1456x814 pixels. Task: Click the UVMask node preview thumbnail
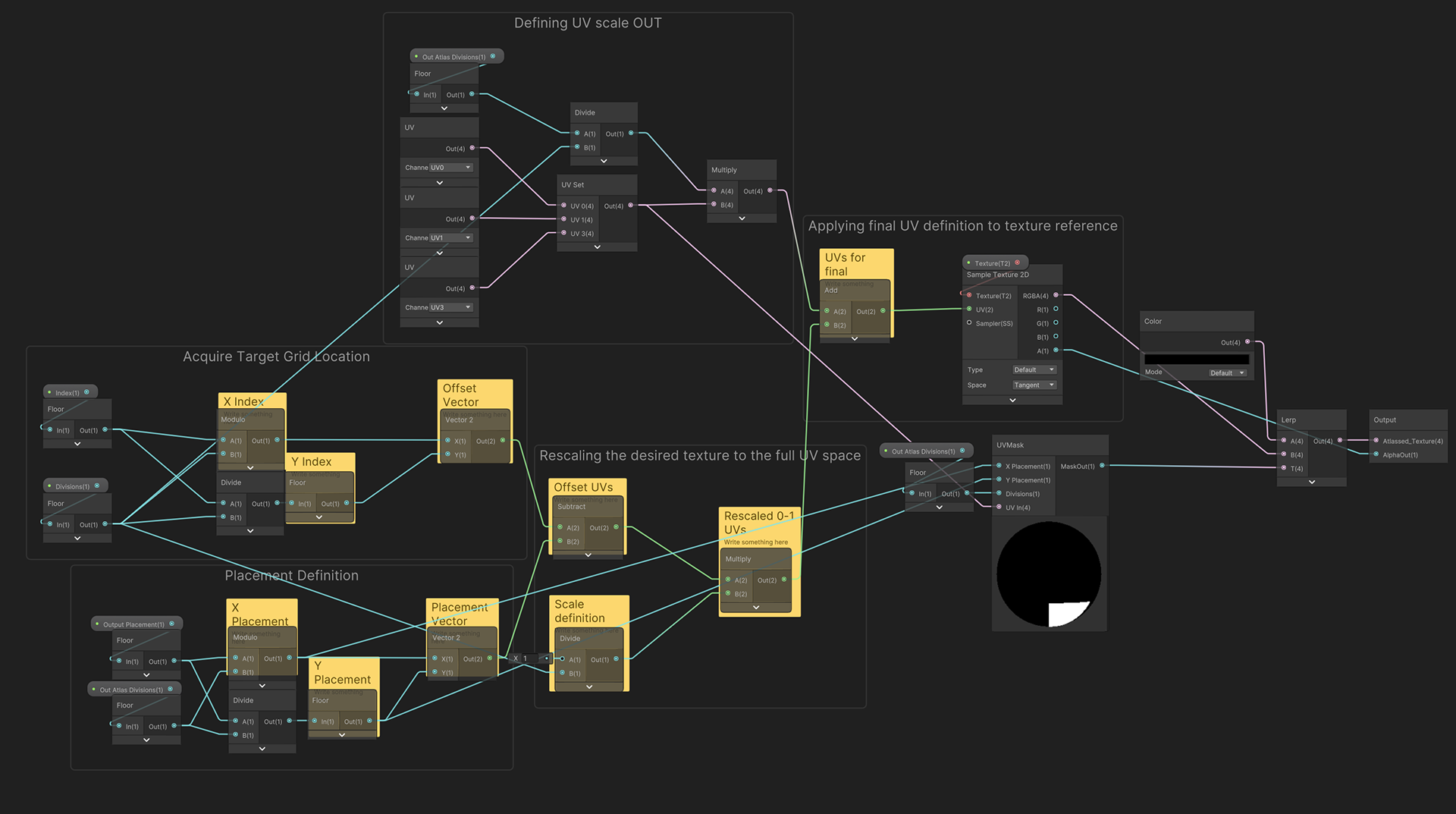[x=1049, y=574]
